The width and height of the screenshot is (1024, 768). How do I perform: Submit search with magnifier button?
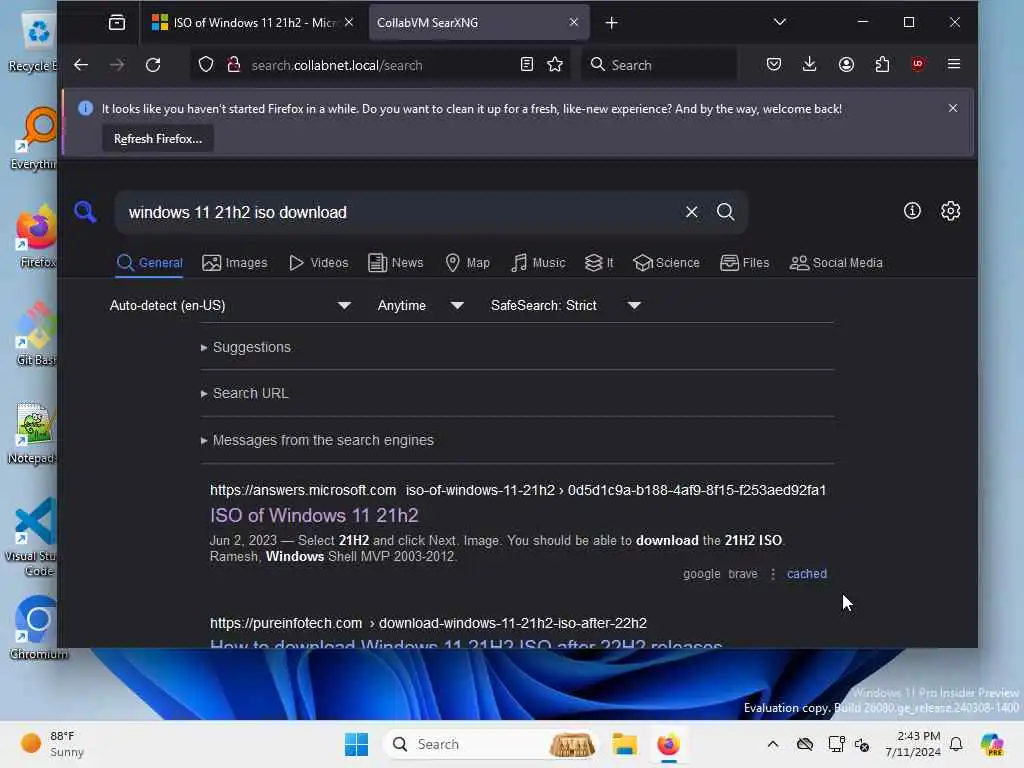point(726,212)
